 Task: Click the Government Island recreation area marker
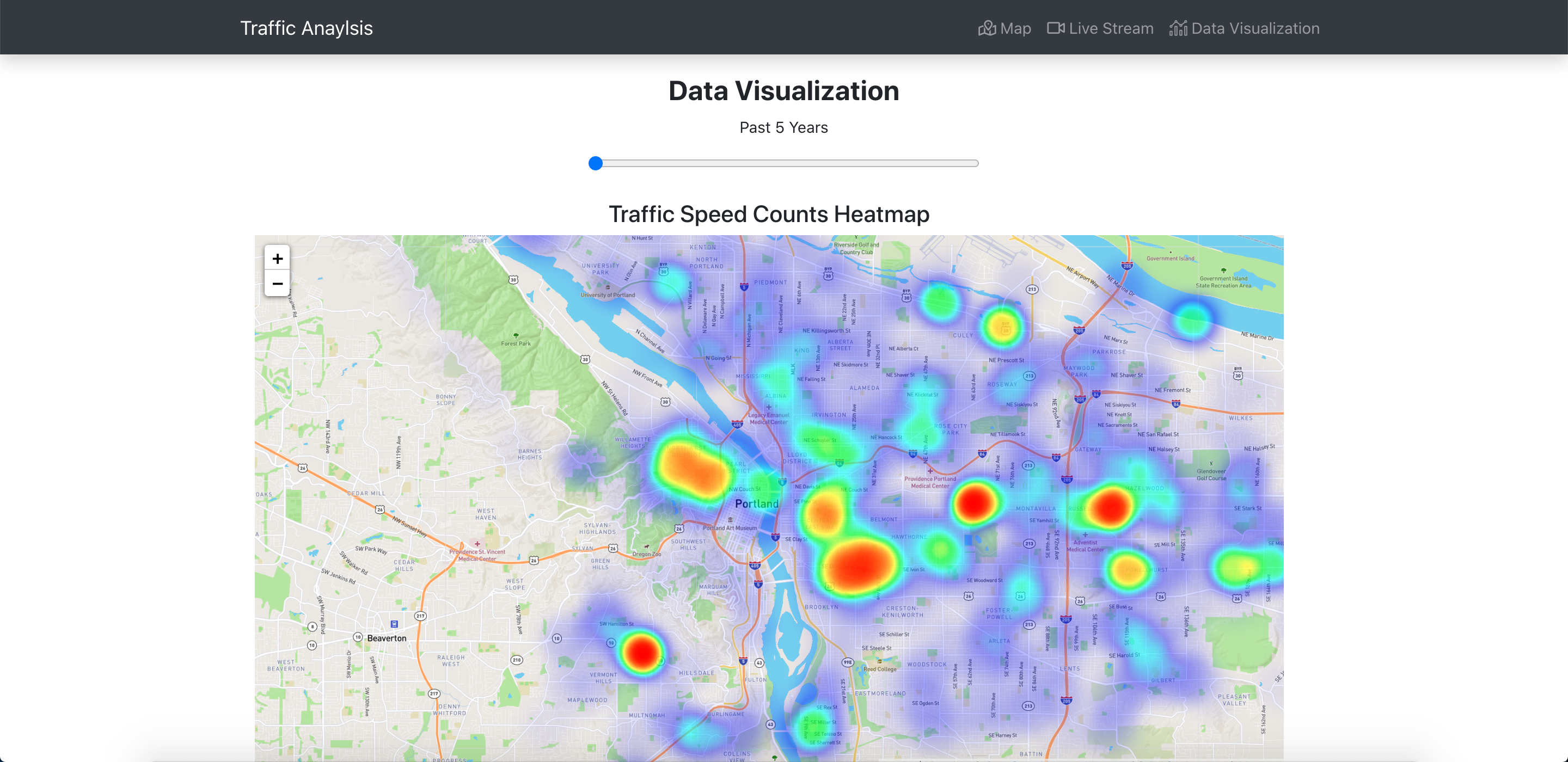(1223, 270)
